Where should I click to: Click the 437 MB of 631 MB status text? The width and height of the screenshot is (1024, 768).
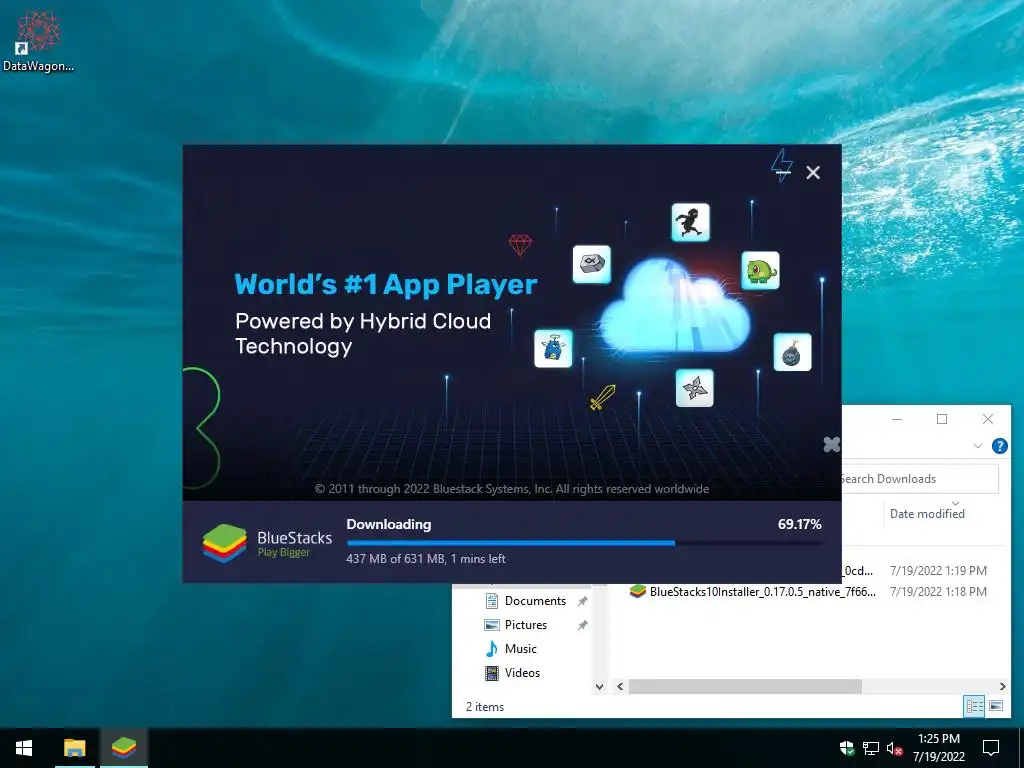tap(426, 559)
